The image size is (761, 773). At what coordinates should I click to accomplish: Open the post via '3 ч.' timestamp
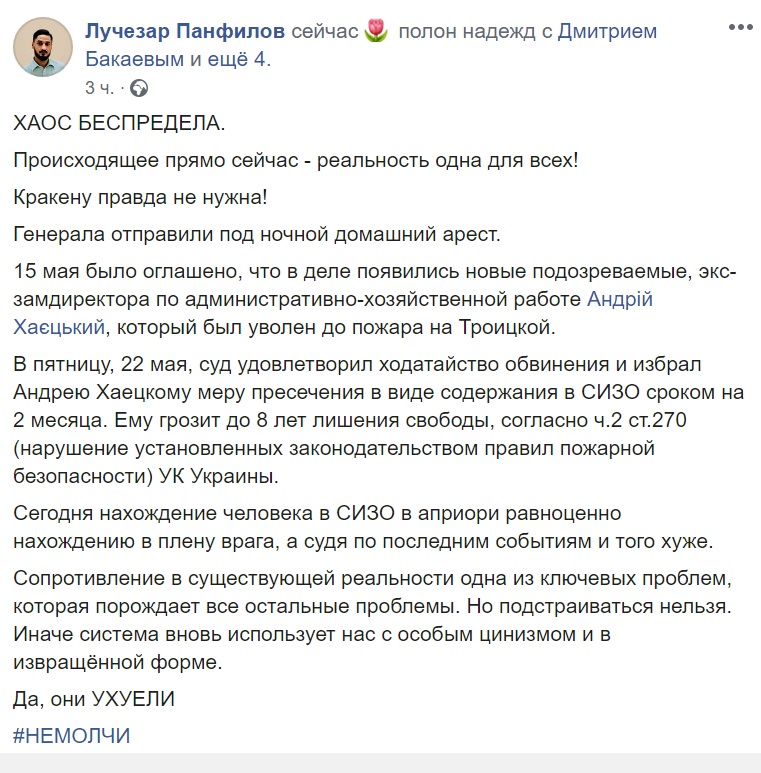click(x=100, y=88)
